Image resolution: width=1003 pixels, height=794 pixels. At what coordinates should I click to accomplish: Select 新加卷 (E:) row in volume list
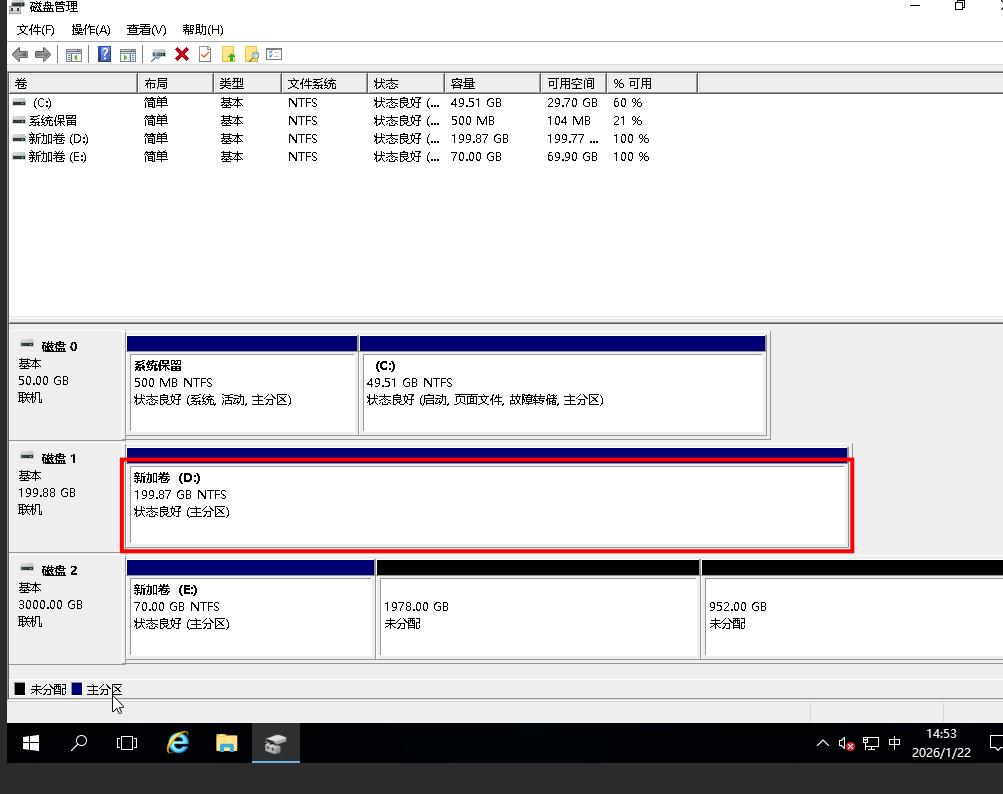pos(58,157)
